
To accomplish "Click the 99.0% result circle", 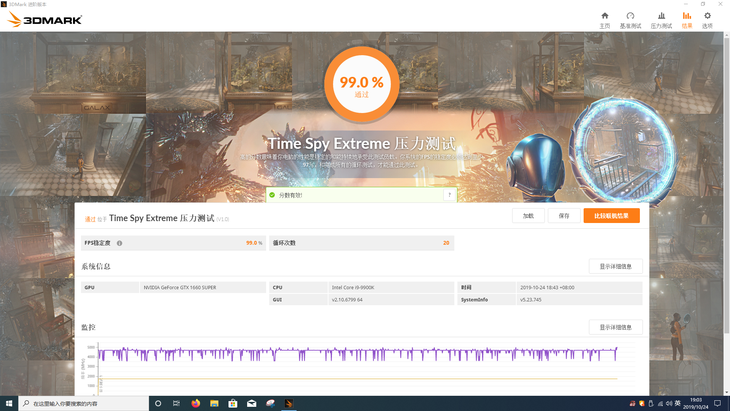I will (x=361, y=85).
